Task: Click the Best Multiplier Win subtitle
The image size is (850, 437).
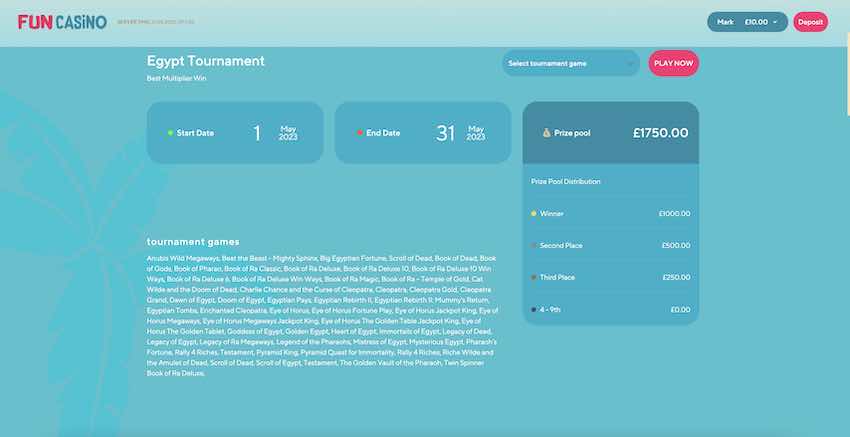Action: [177, 78]
